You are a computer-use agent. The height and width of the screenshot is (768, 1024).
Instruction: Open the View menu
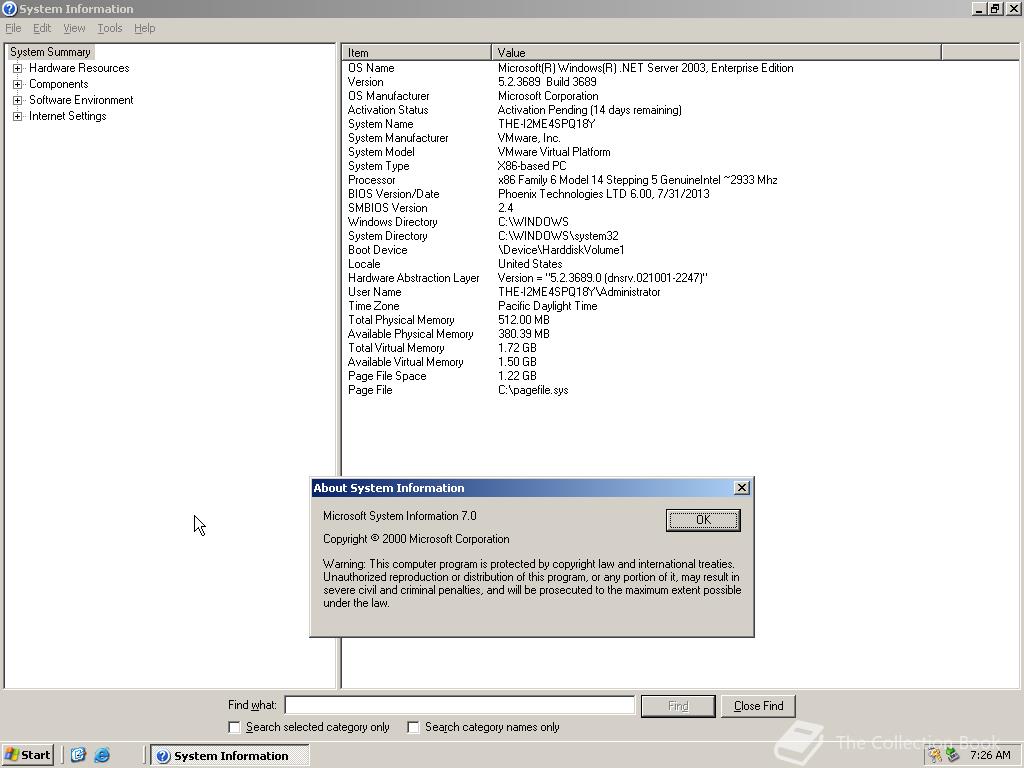74,28
